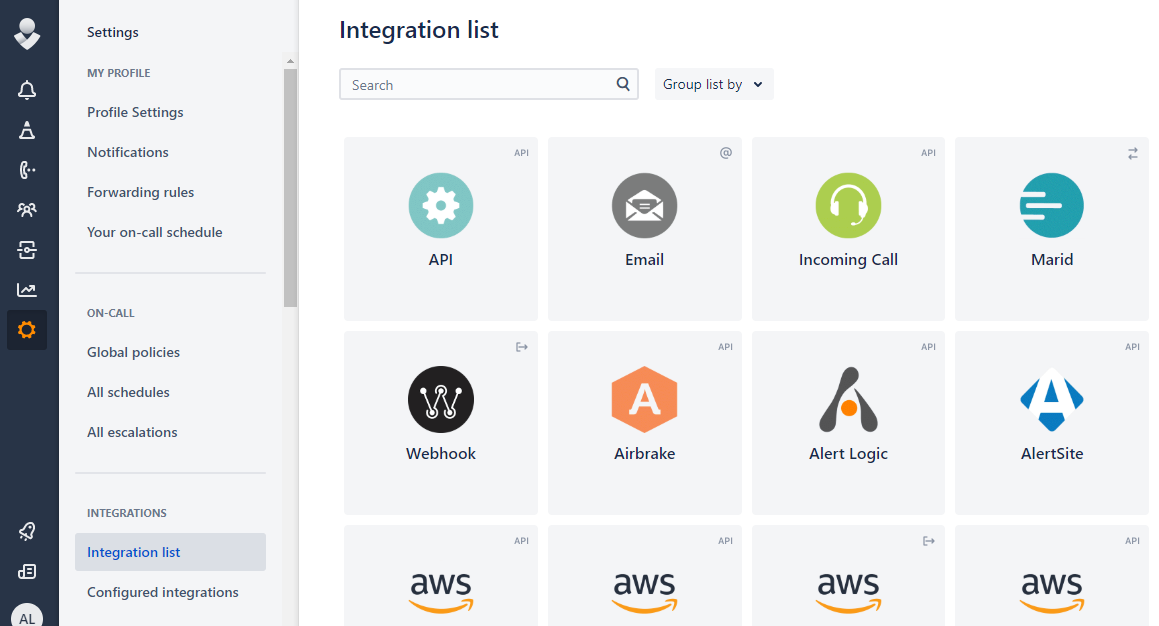Select the second AWS integration logo
The image size is (1159, 626).
point(645,591)
